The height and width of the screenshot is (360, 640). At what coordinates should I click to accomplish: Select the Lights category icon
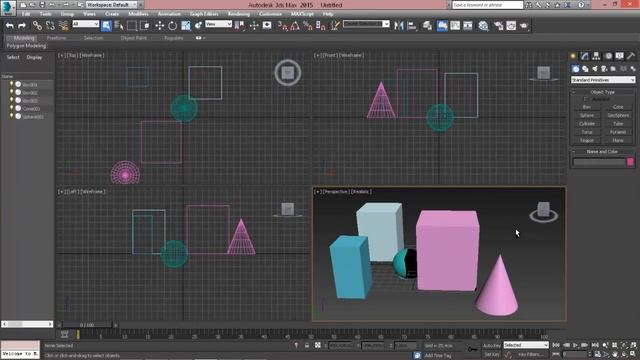click(595, 69)
